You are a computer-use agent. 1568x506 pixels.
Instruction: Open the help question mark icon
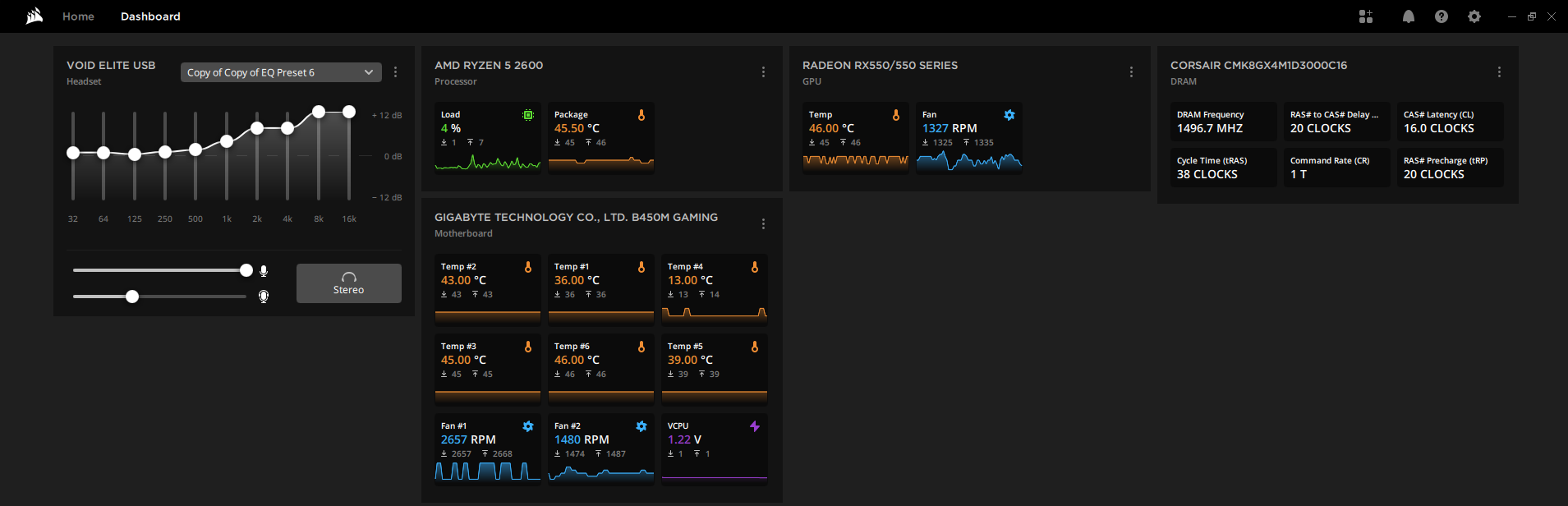tap(1442, 16)
